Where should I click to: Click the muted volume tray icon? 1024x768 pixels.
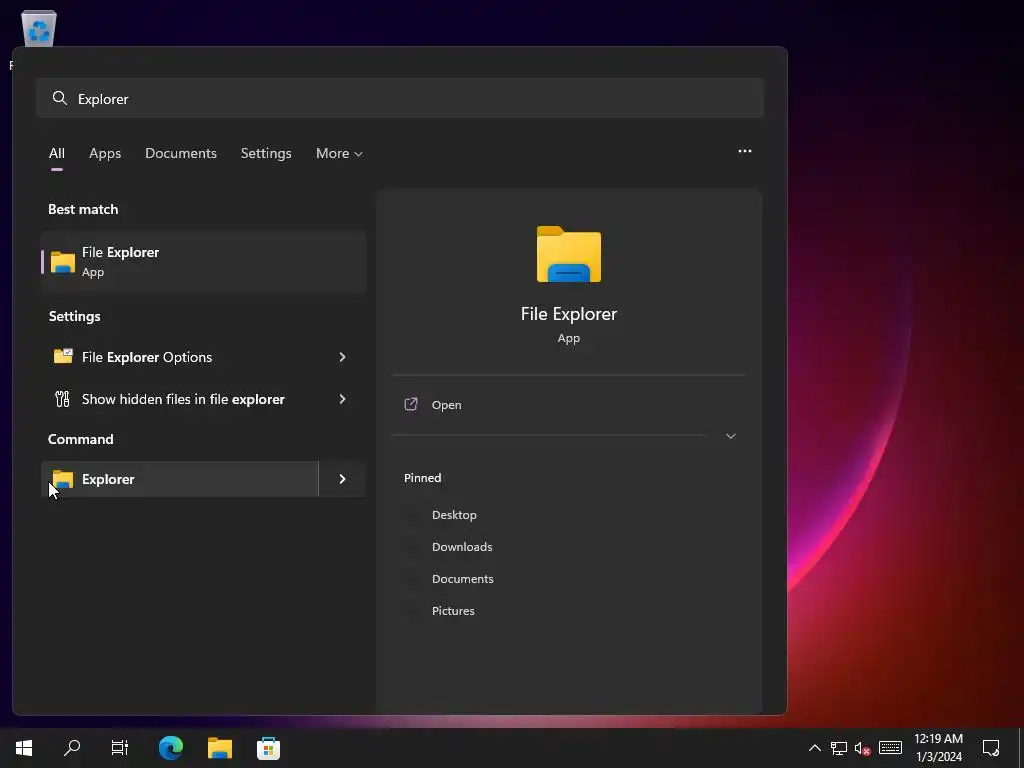[863, 748]
